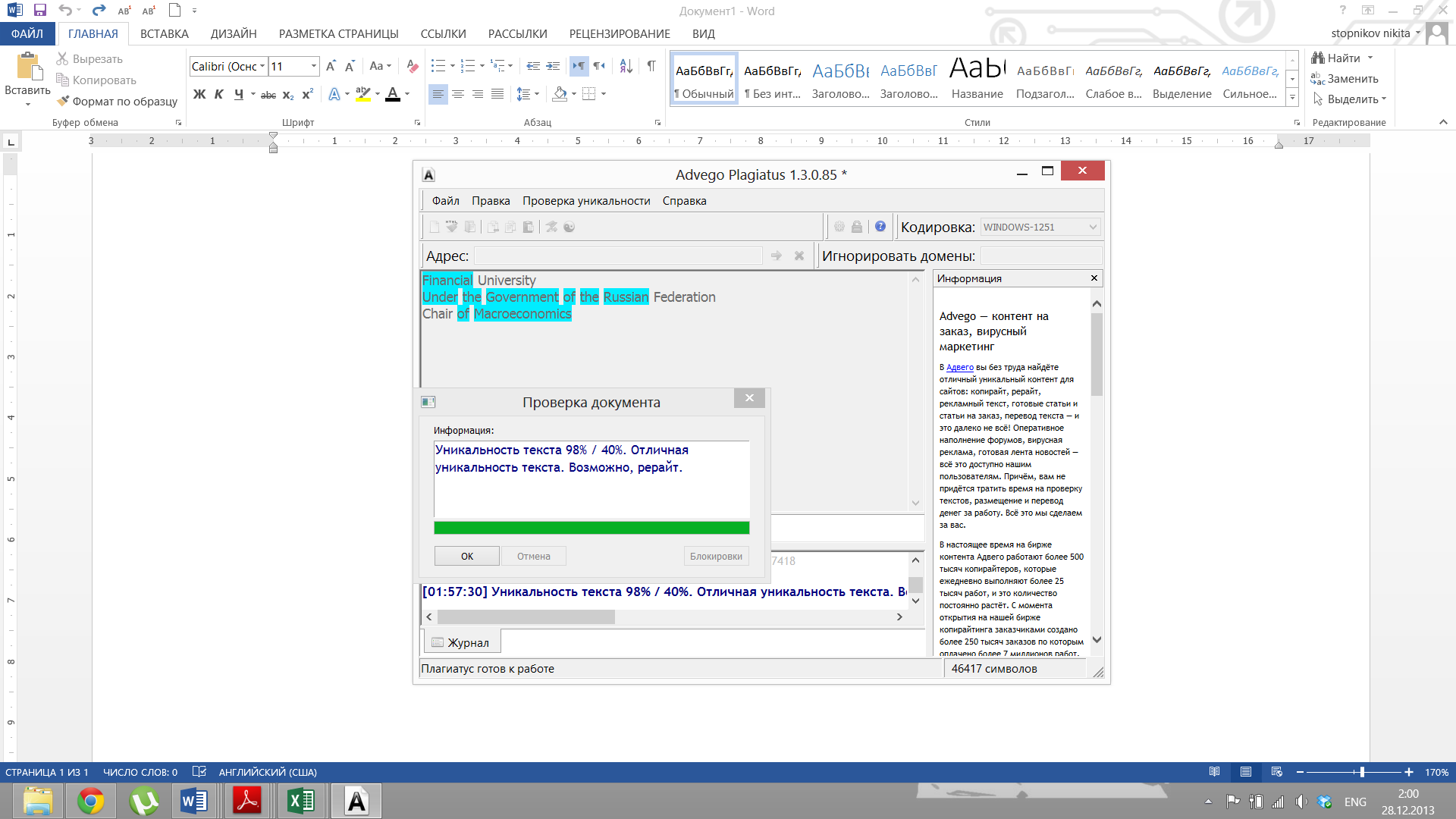Undo the last action in the quick access toolbar
The height and width of the screenshot is (819, 1456).
[x=66, y=11]
